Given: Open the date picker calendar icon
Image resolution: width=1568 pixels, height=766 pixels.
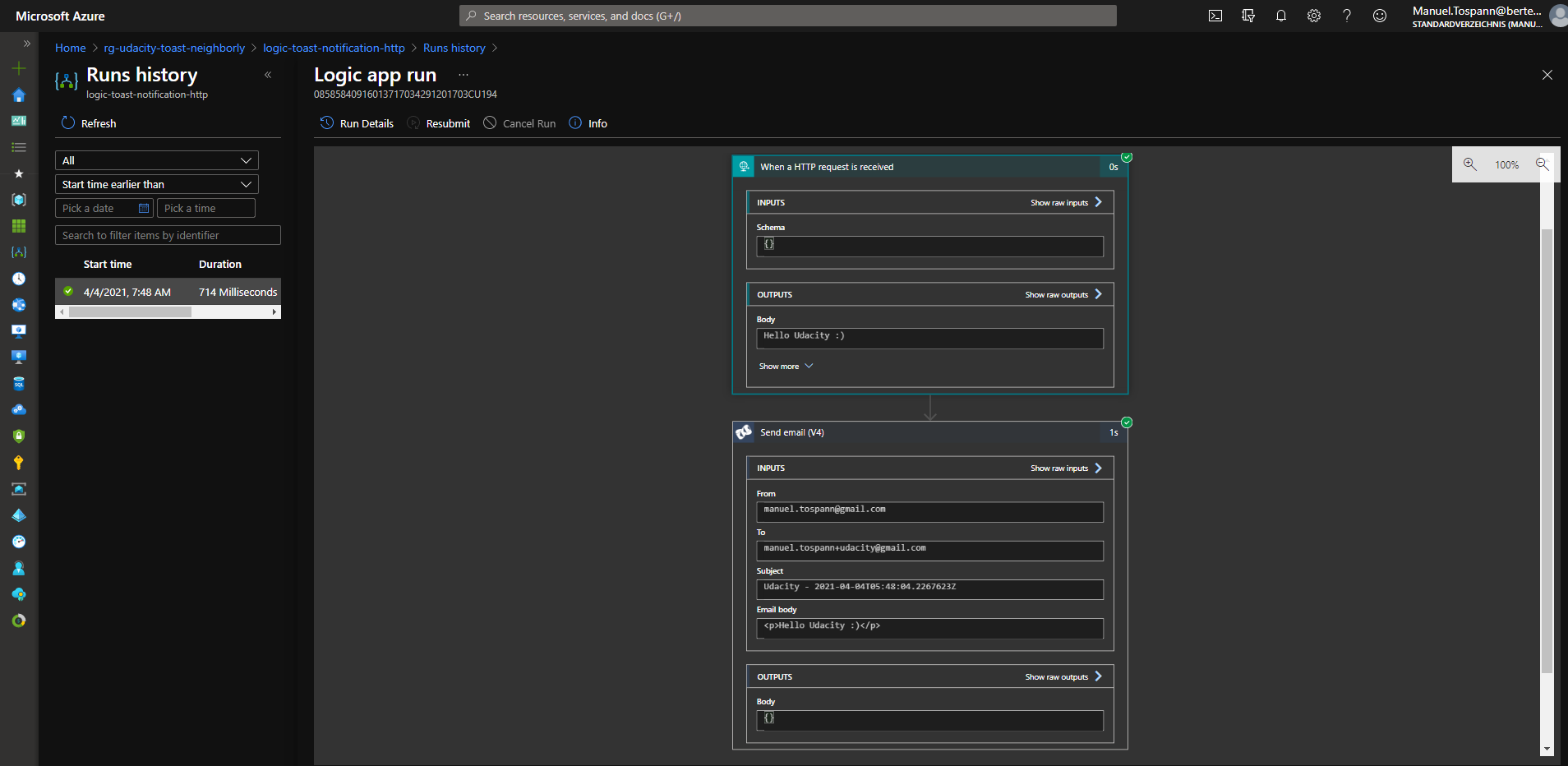Looking at the screenshot, I should coord(144,209).
